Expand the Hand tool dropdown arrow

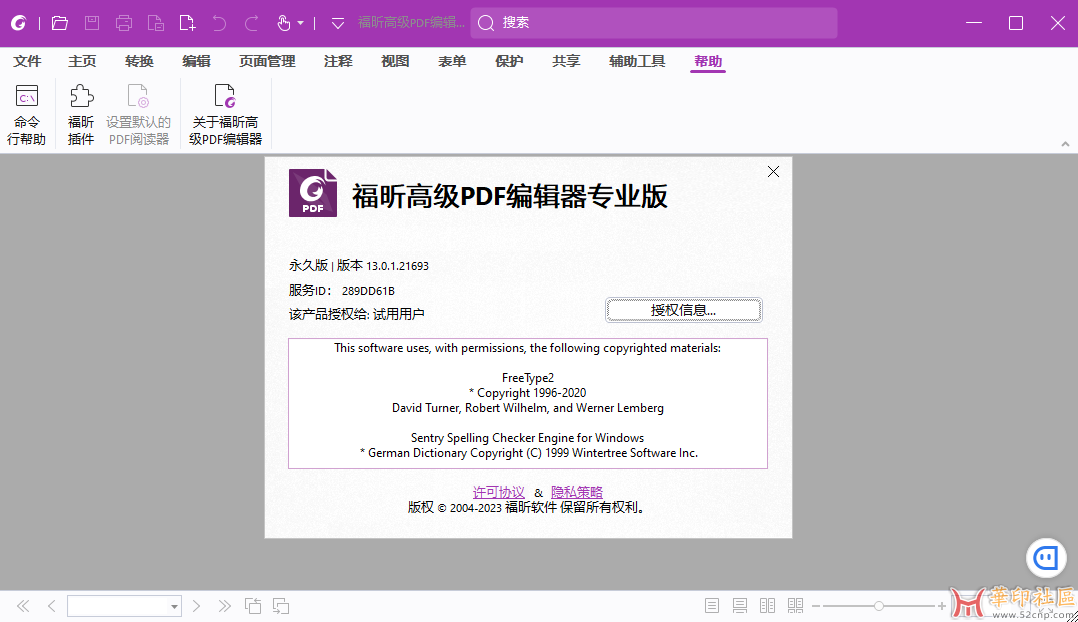[x=300, y=23]
